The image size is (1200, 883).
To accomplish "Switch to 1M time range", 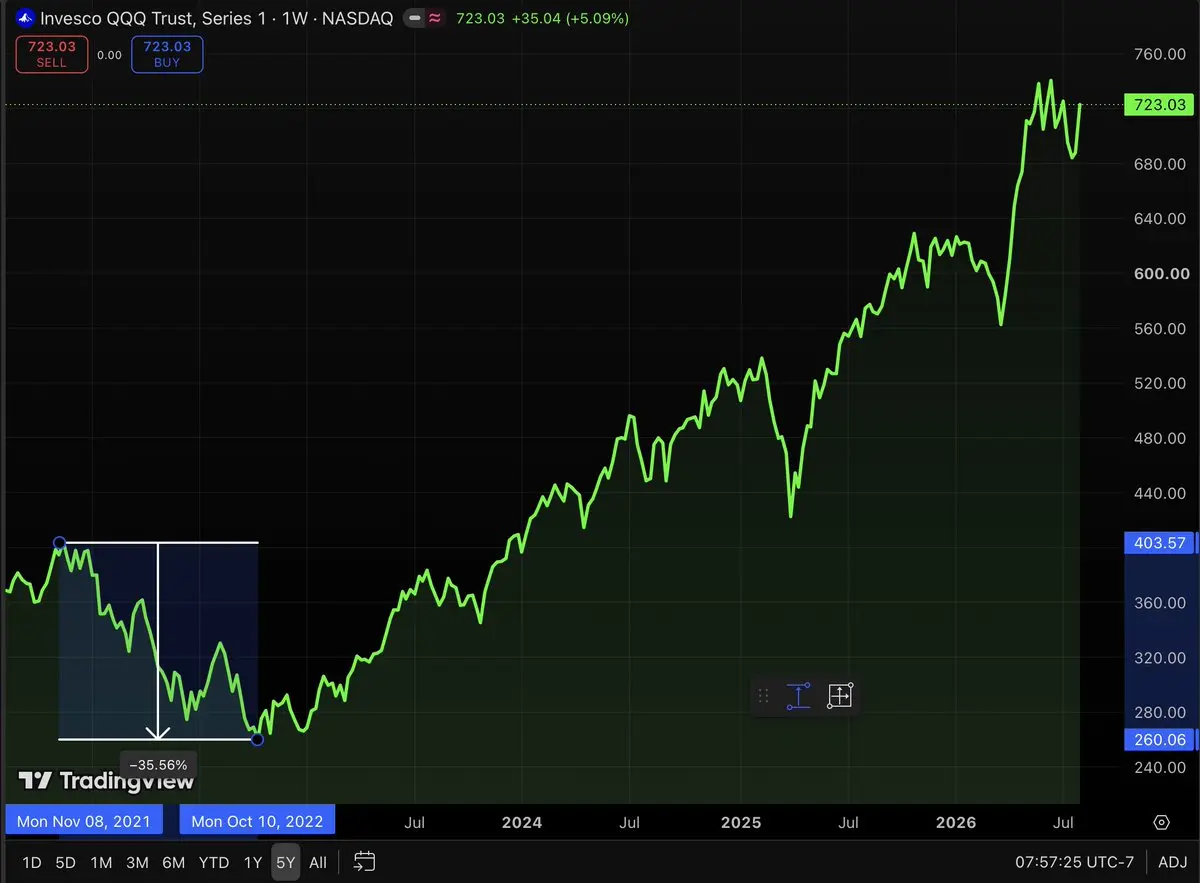I will [x=101, y=862].
